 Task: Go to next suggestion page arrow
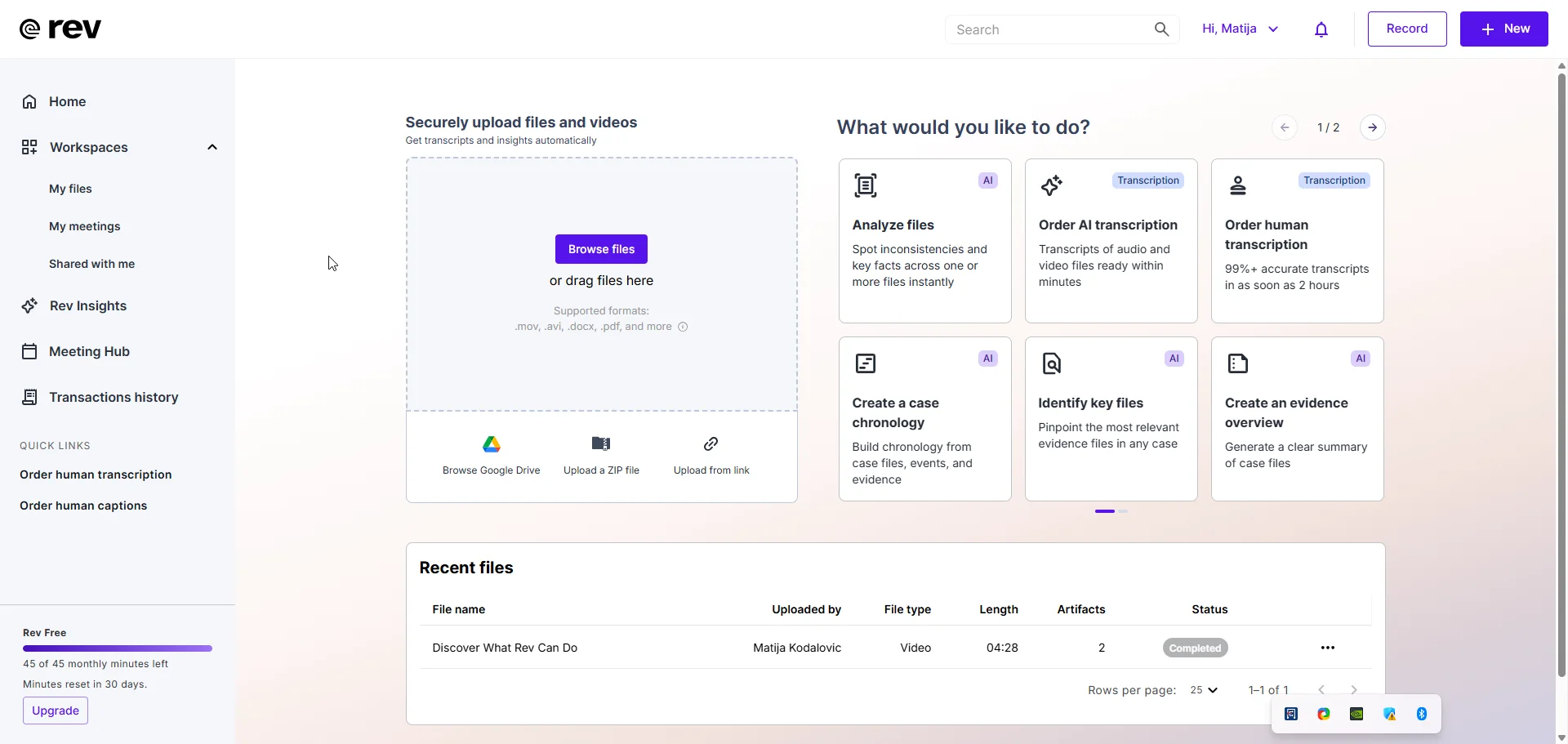(1373, 127)
